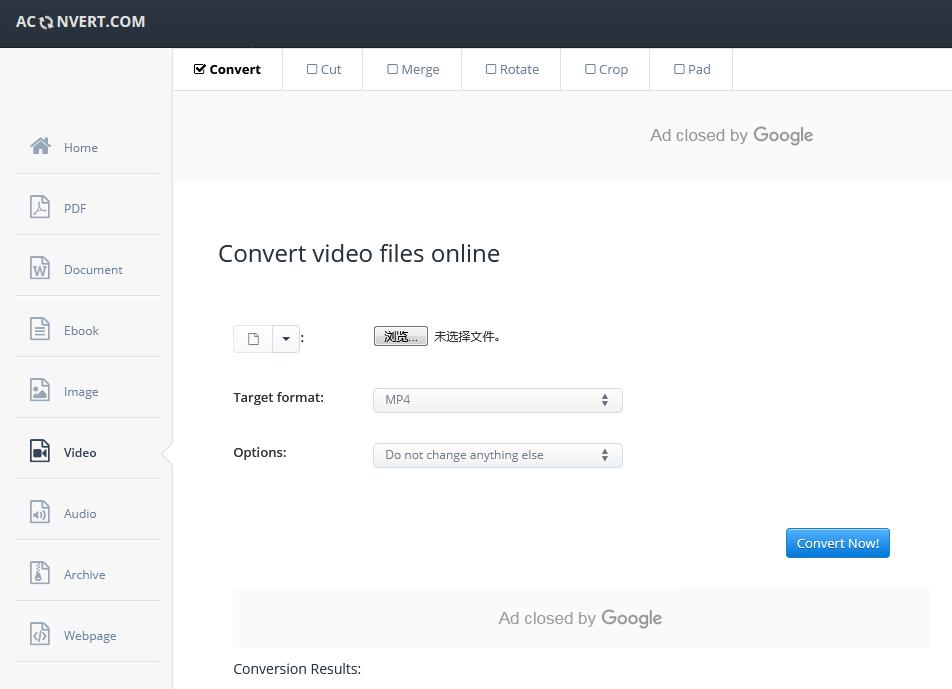Toggle the Rotate checkbox

[x=491, y=69]
